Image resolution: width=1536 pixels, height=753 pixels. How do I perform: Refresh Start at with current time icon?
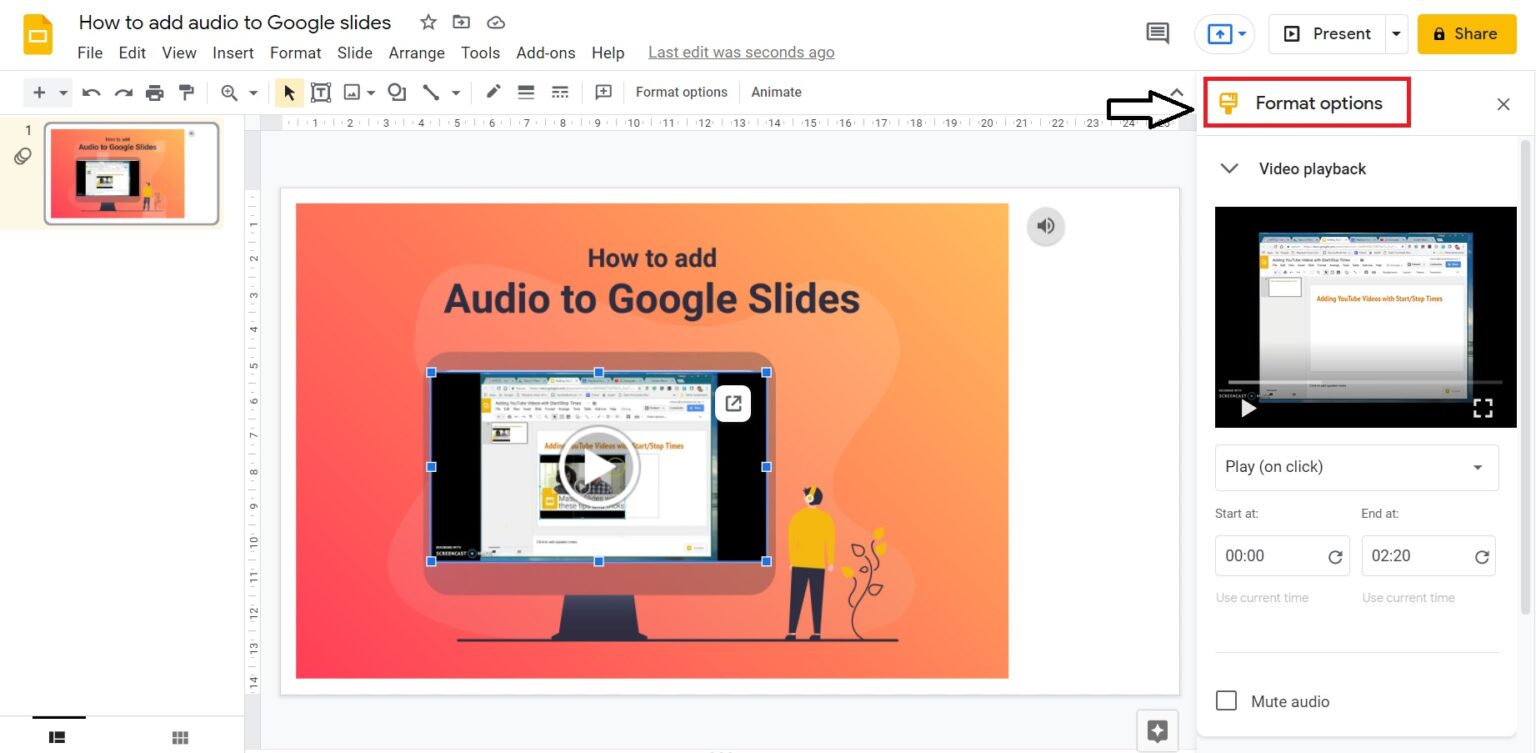1335,556
